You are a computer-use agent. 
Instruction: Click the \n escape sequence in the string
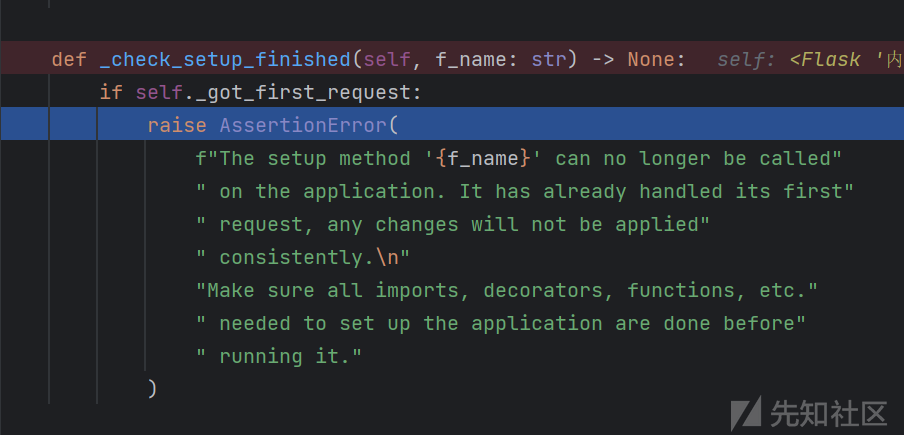coord(387,257)
